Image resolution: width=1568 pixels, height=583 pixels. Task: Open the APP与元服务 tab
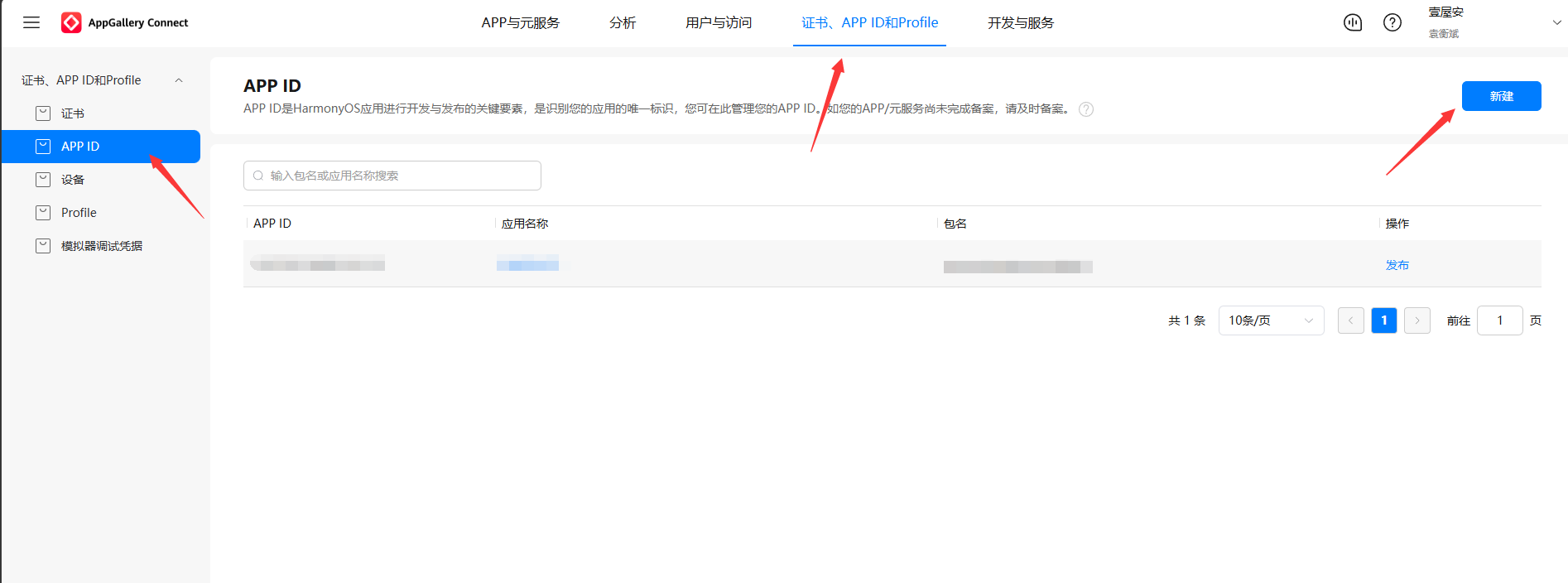tap(520, 23)
